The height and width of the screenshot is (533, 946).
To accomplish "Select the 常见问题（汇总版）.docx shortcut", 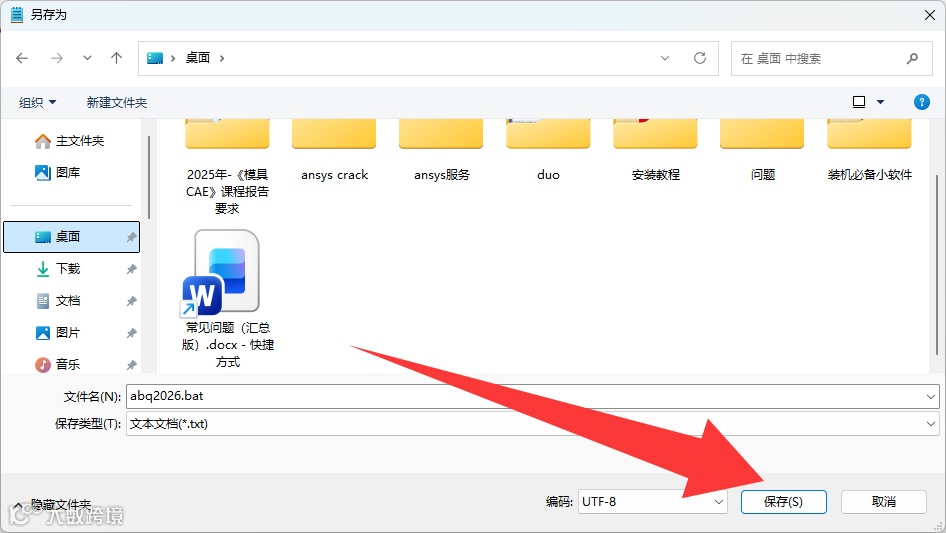I will click(x=227, y=299).
